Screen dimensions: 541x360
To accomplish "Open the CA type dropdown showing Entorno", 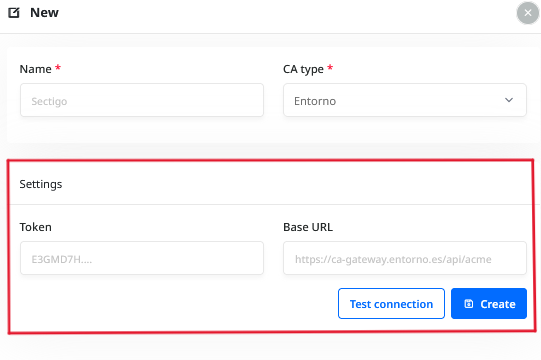I will (405, 100).
